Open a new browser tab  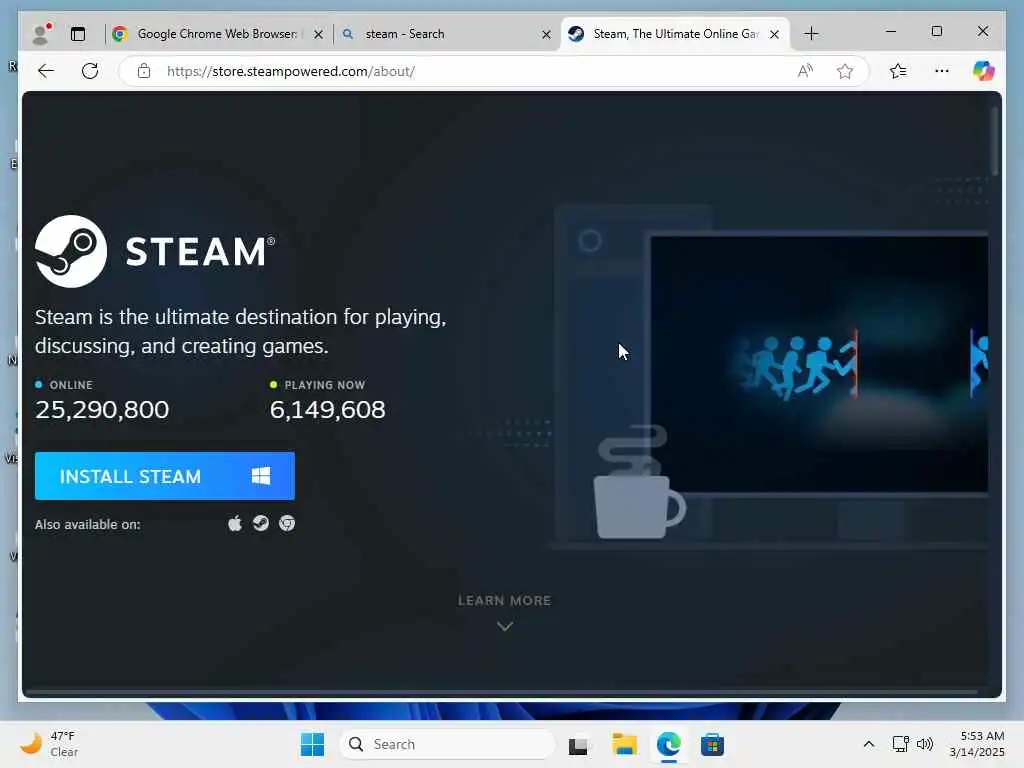point(811,33)
